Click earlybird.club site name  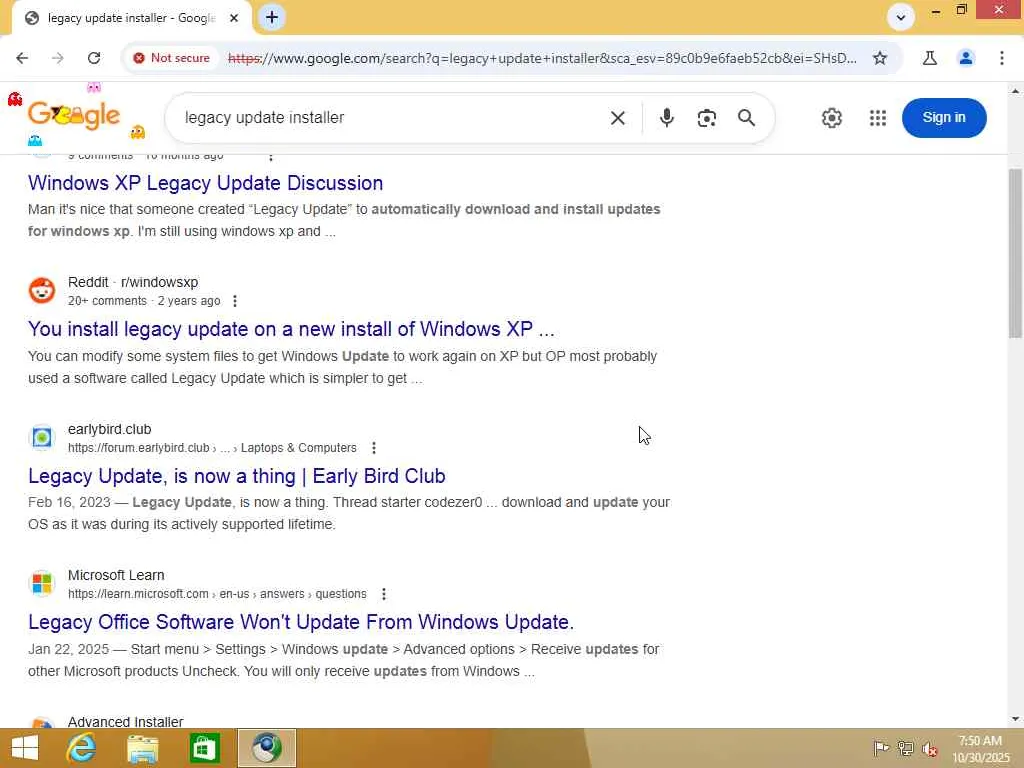(109, 429)
